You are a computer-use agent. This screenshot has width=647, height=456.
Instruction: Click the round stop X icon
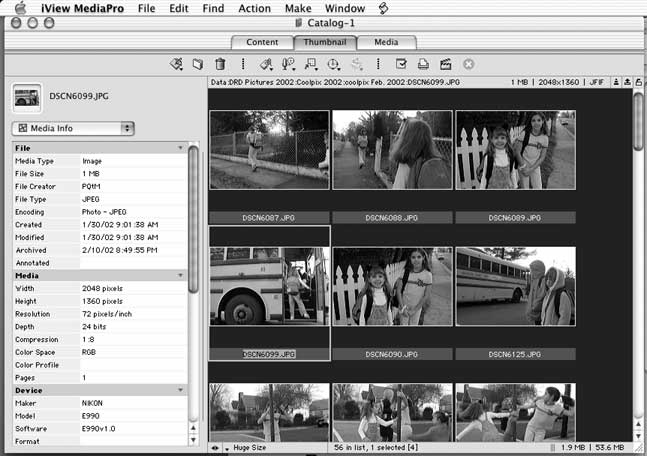(x=468, y=64)
